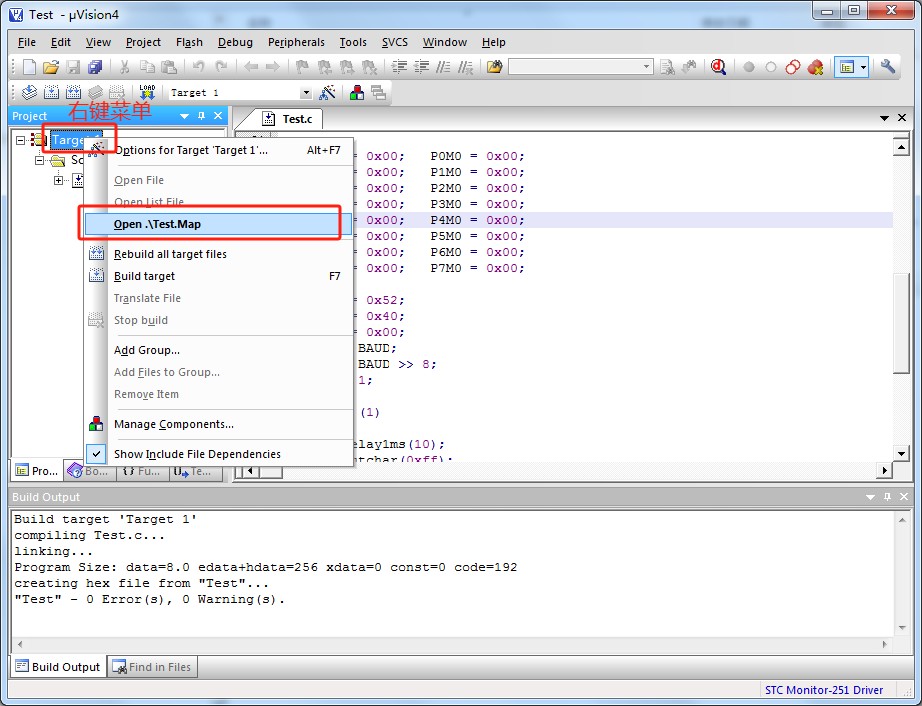Open the SVCS menu
This screenshot has height=706, width=922.
pyautogui.click(x=395, y=42)
